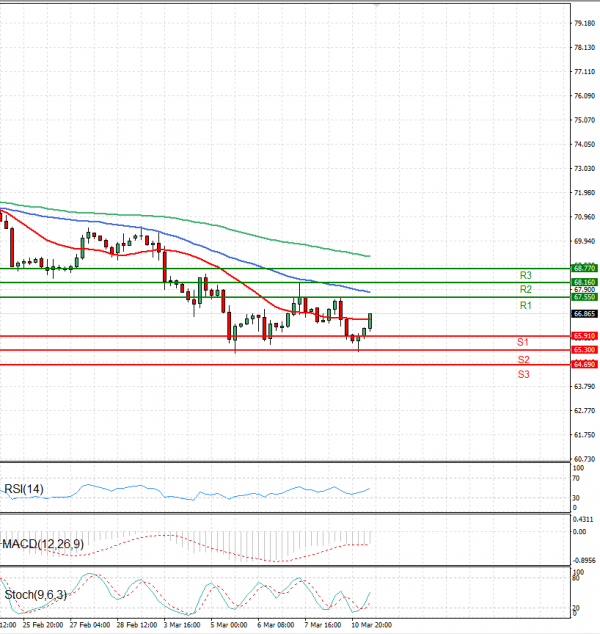Select the R1 resistance label
The height and width of the screenshot is (634, 600).
[x=525, y=304]
